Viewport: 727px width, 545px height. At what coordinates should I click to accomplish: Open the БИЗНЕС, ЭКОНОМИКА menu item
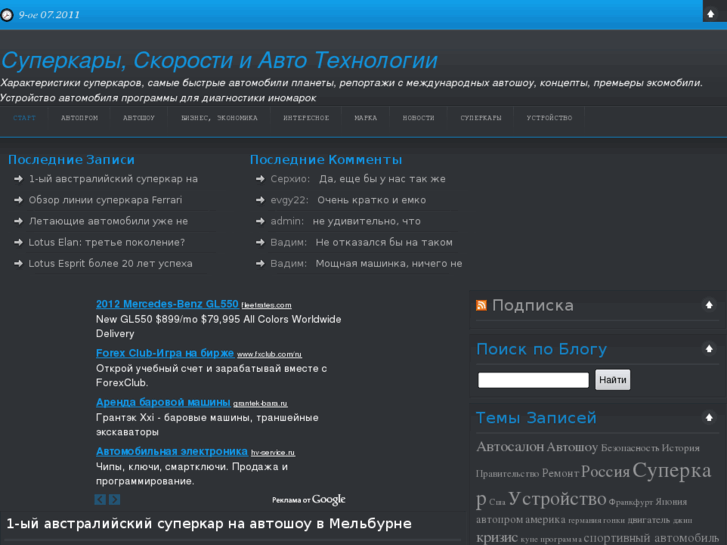[x=219, y=118]
